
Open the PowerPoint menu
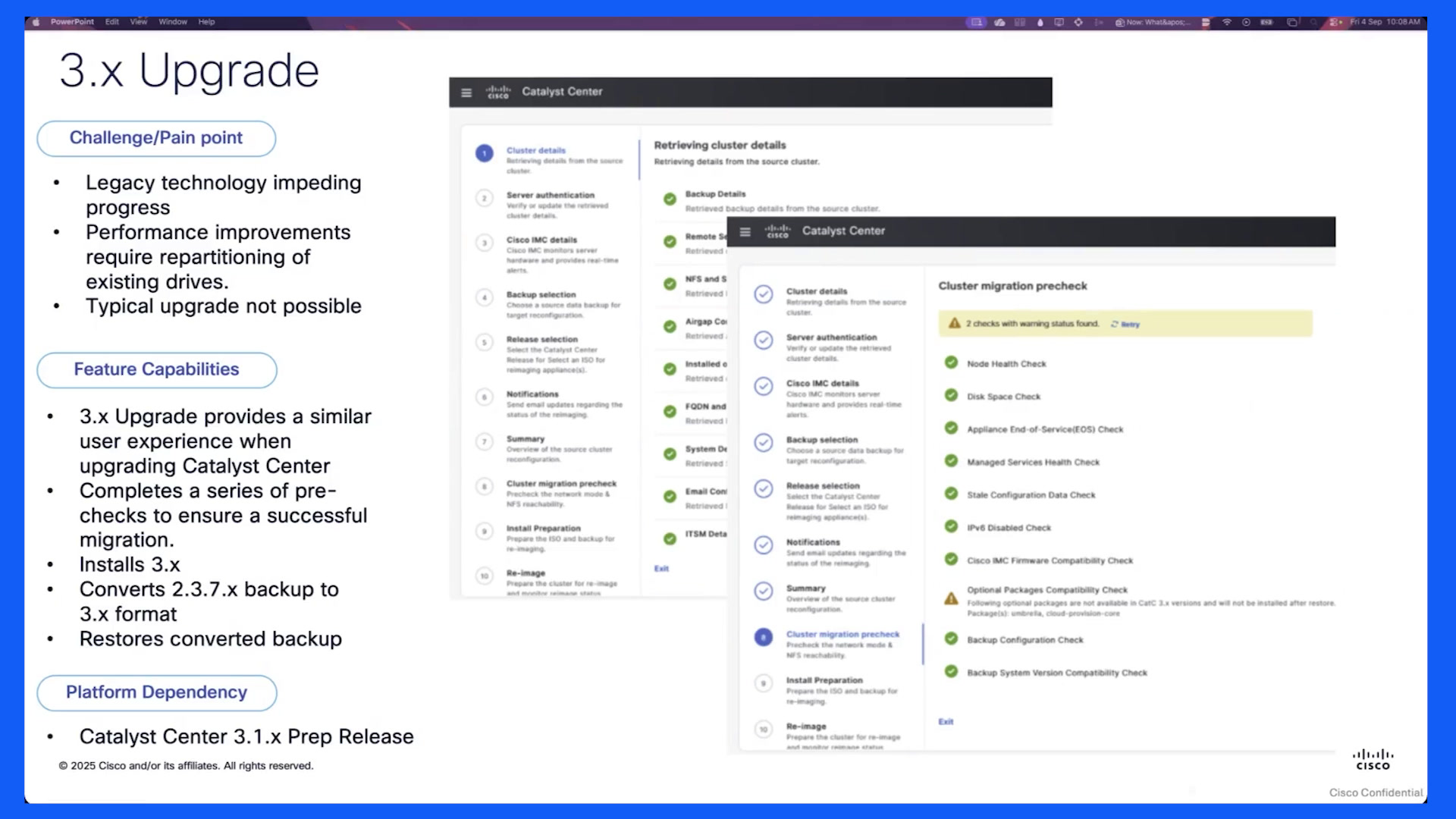point(72,22)
